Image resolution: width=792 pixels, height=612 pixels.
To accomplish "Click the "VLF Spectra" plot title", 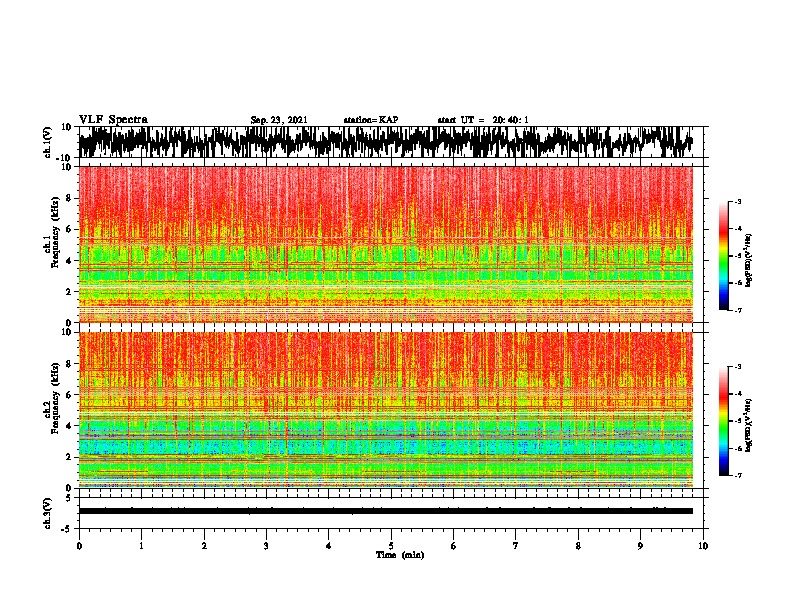I will pyautogui.click(x=113, y=120).
